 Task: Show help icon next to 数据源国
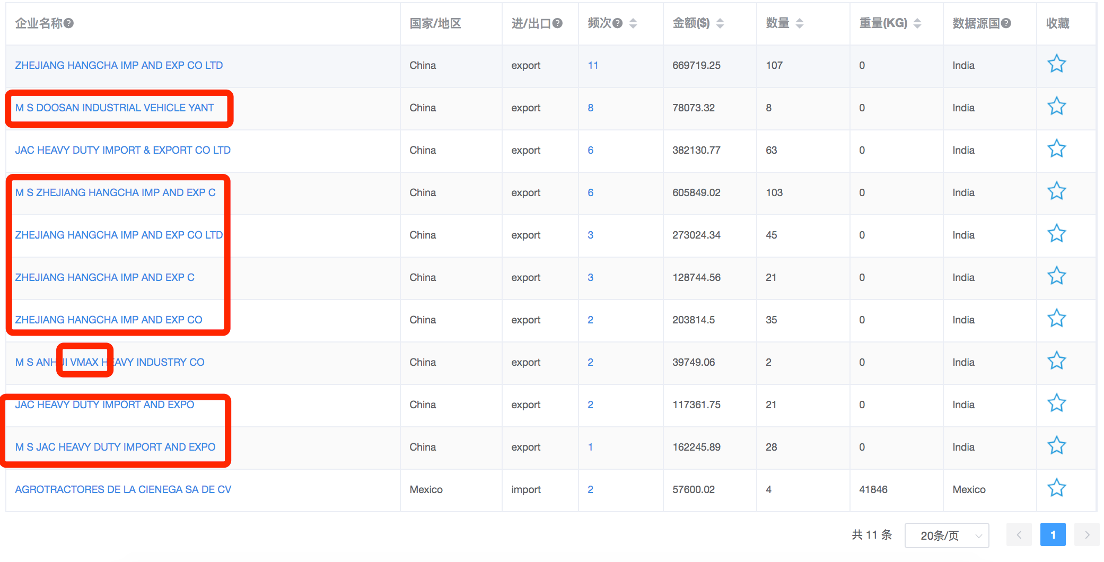[x=1006, y=23]
